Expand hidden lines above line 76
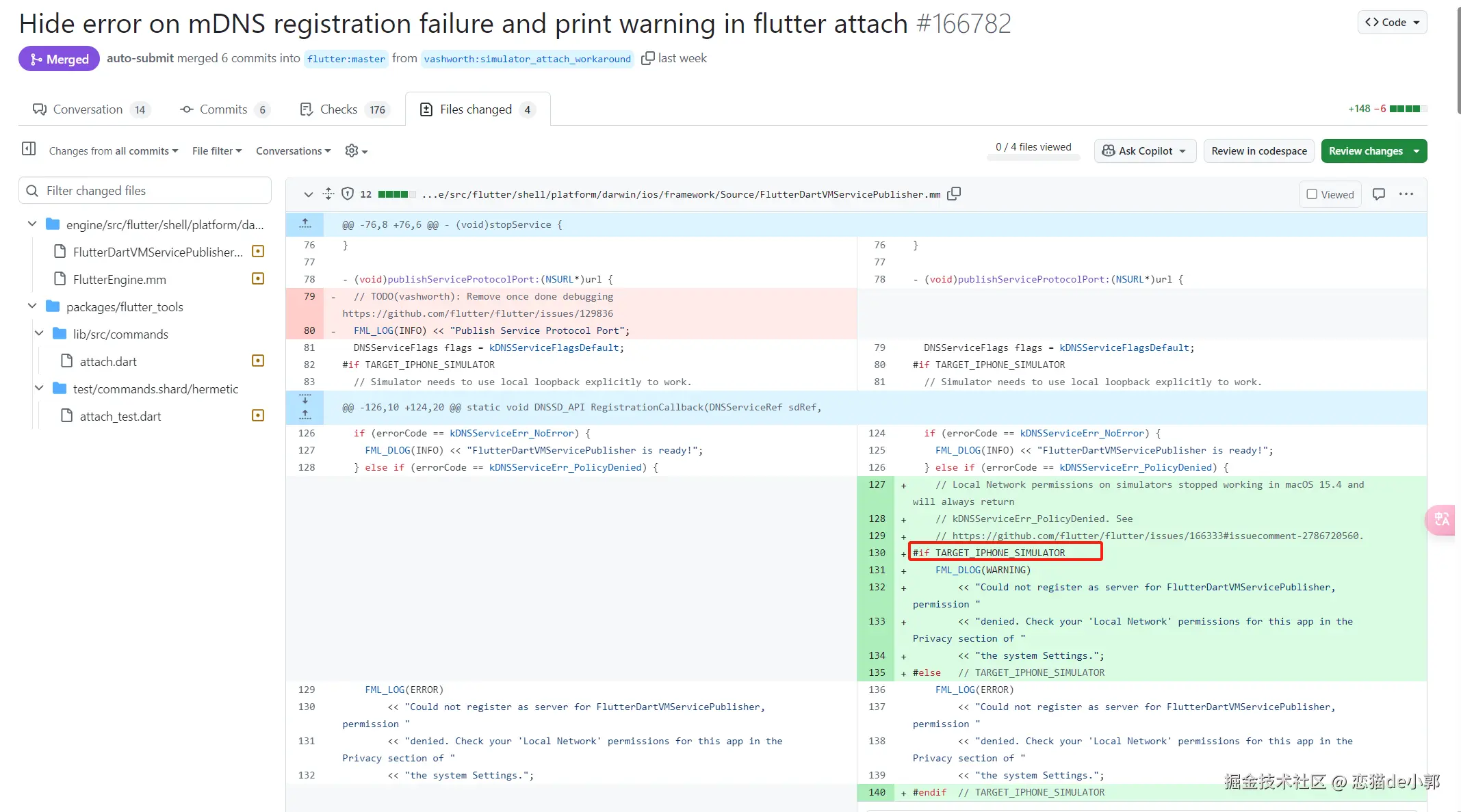1461x812 pixels. click(x=305, y=224)
